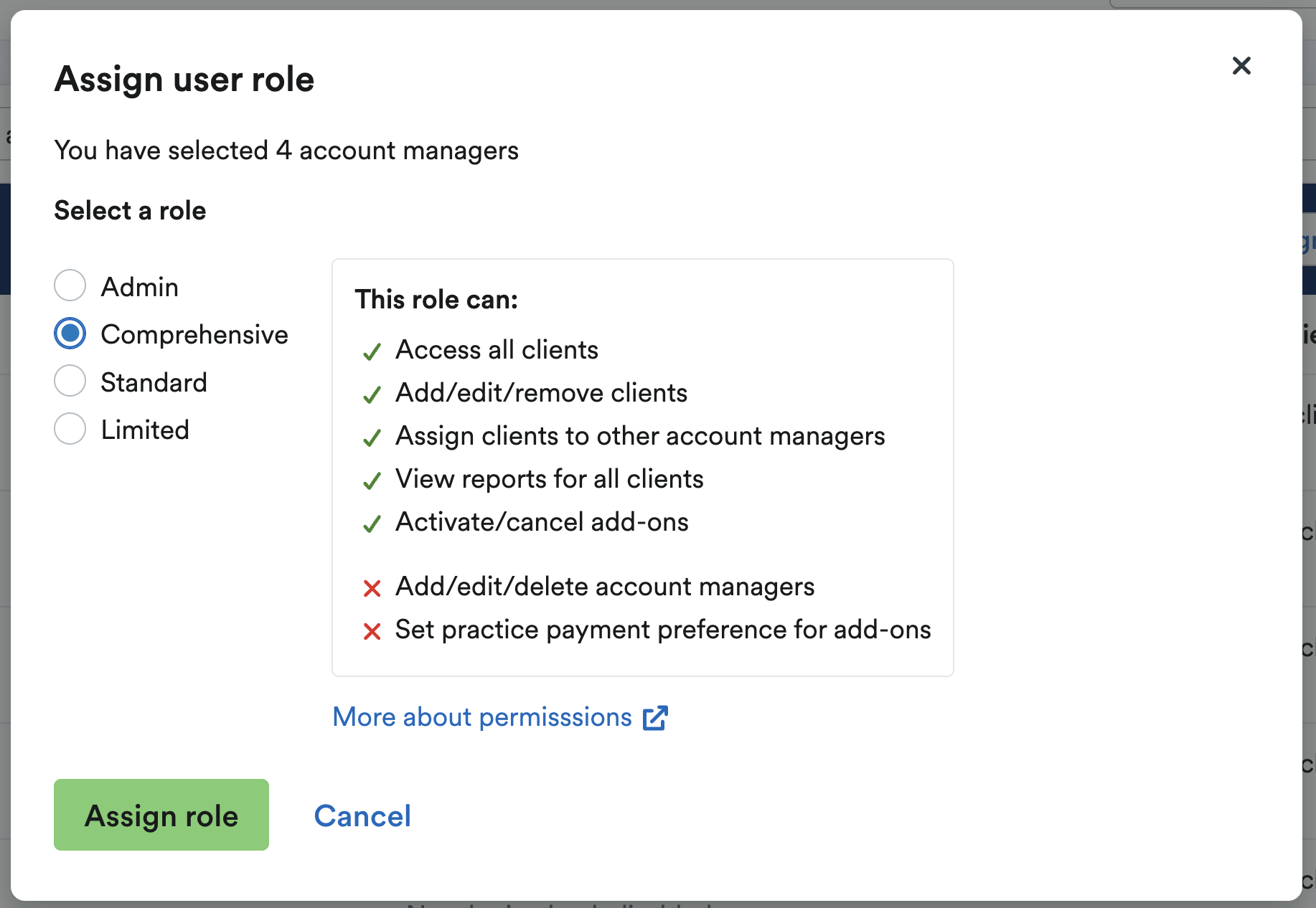Click 'Add/edit/delete account managers' text
The width and height of the screenshot is (1316, 908).
point(606,587)
